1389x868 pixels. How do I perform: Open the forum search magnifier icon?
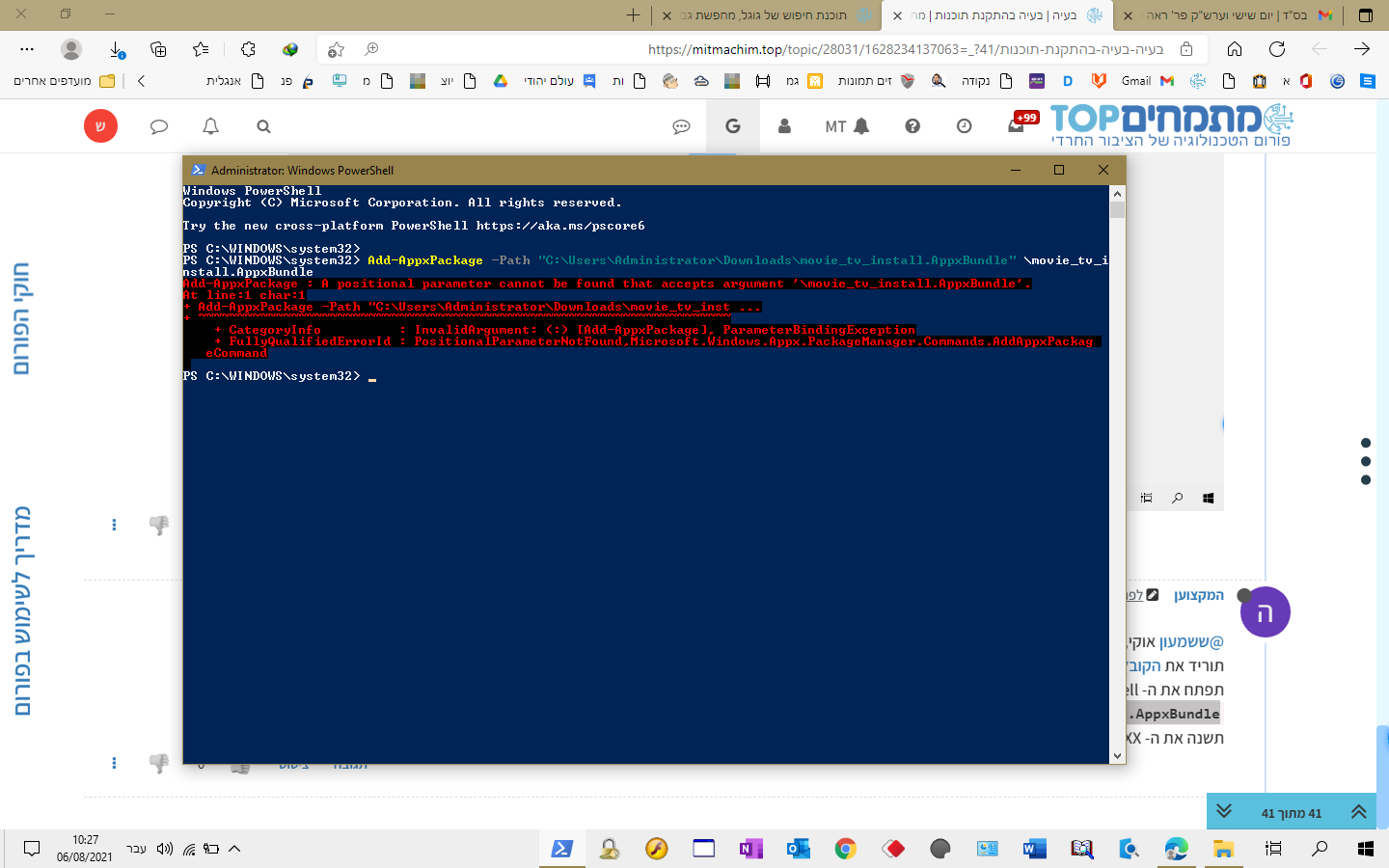(x=263, y=126)
